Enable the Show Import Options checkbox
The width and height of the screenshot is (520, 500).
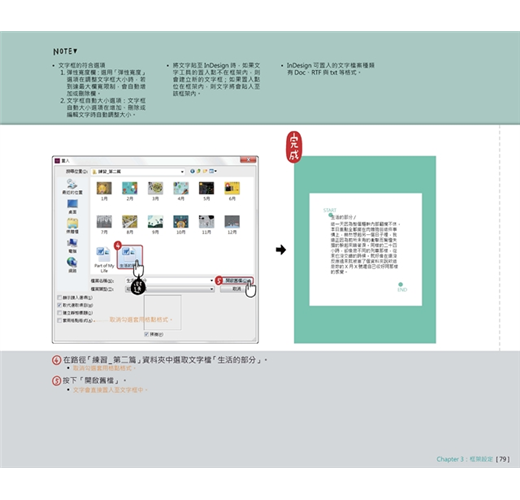coord(60,297)
